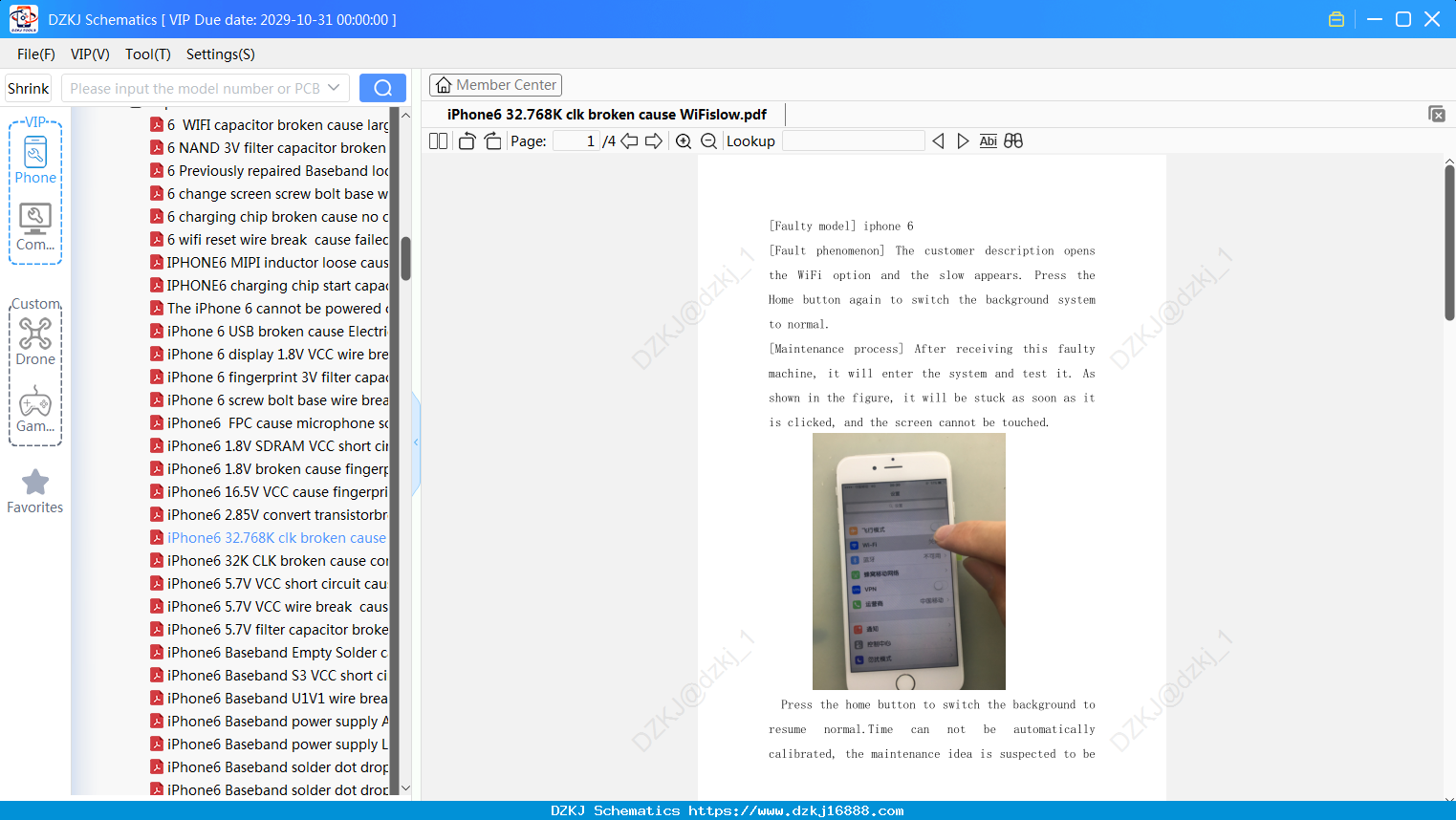Click the iPhone photo in the PDF
This screenshot has height=820, width=1456.
[909, 561]
